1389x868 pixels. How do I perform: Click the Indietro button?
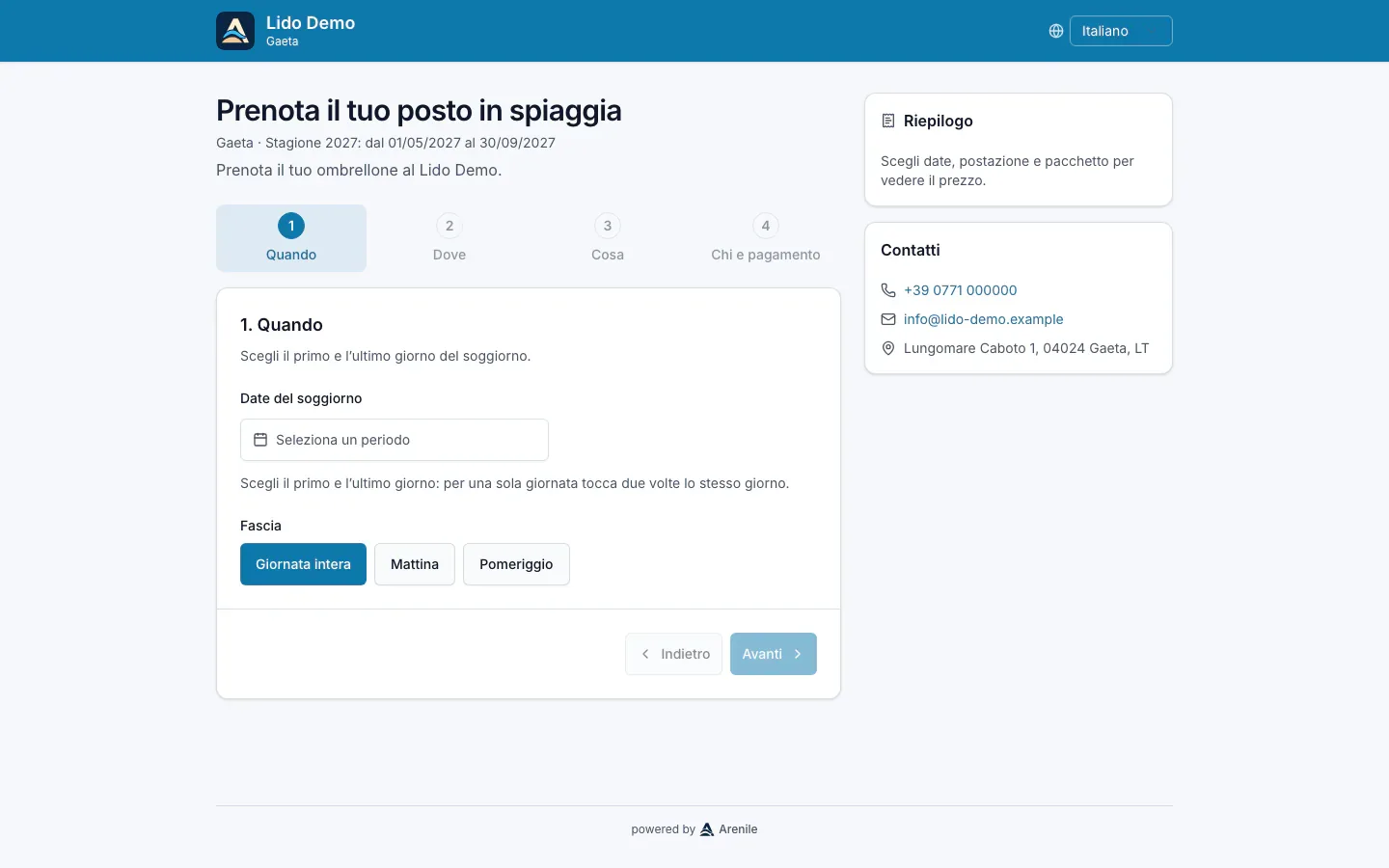point(673,654)
